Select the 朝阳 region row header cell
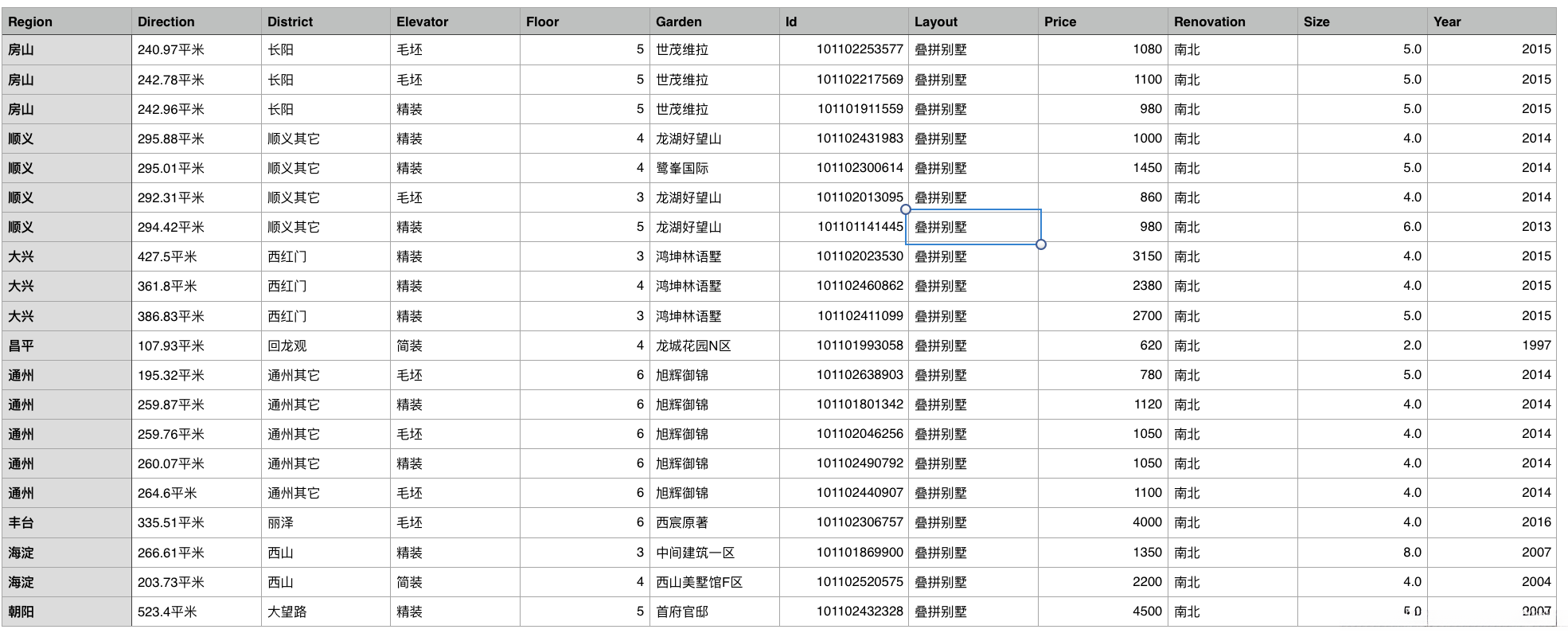The width and height of the screenshot is (1568, 637). 66,612
